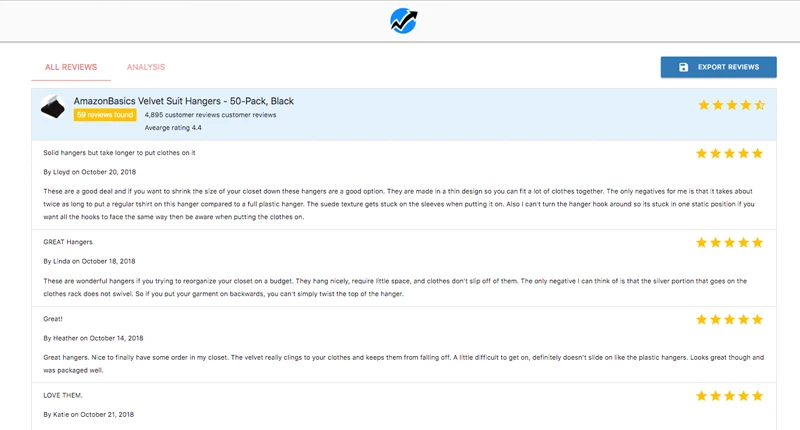Click the product's overall 4.5-star rating
The width and height of the screenshot is (800, 430).
[732, 105]
